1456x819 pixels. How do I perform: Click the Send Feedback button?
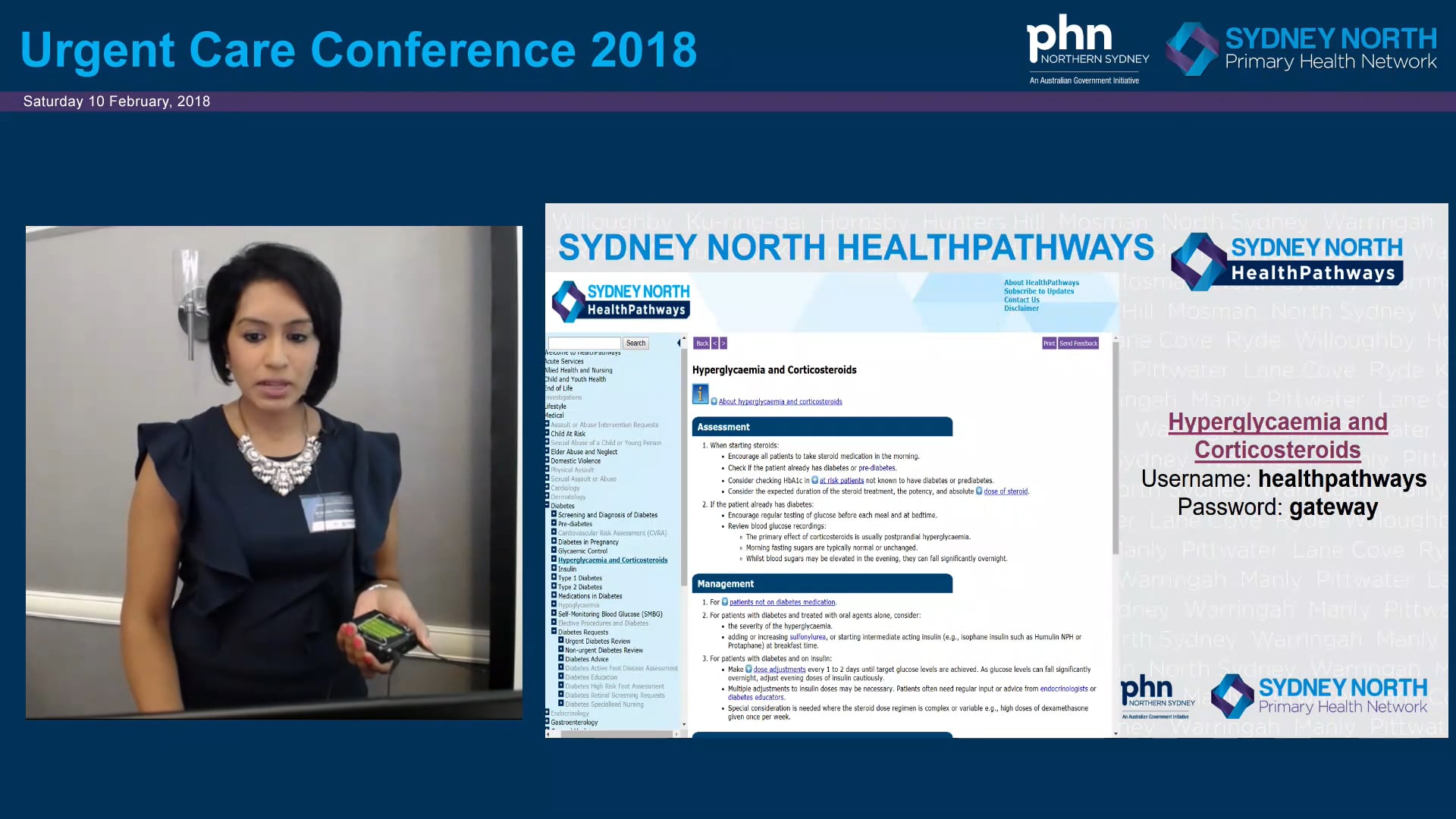1079,343
